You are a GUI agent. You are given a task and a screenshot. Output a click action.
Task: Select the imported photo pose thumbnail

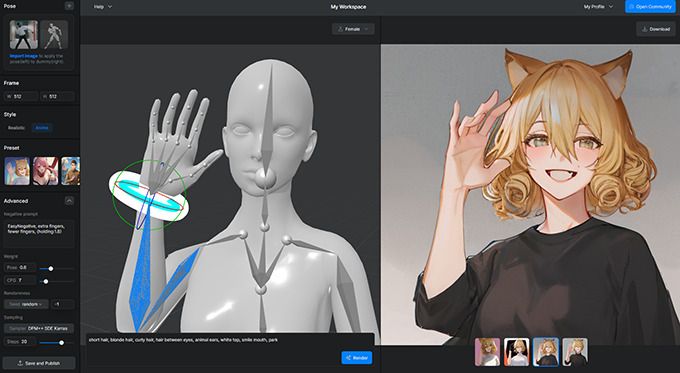(x=24, y=35)
